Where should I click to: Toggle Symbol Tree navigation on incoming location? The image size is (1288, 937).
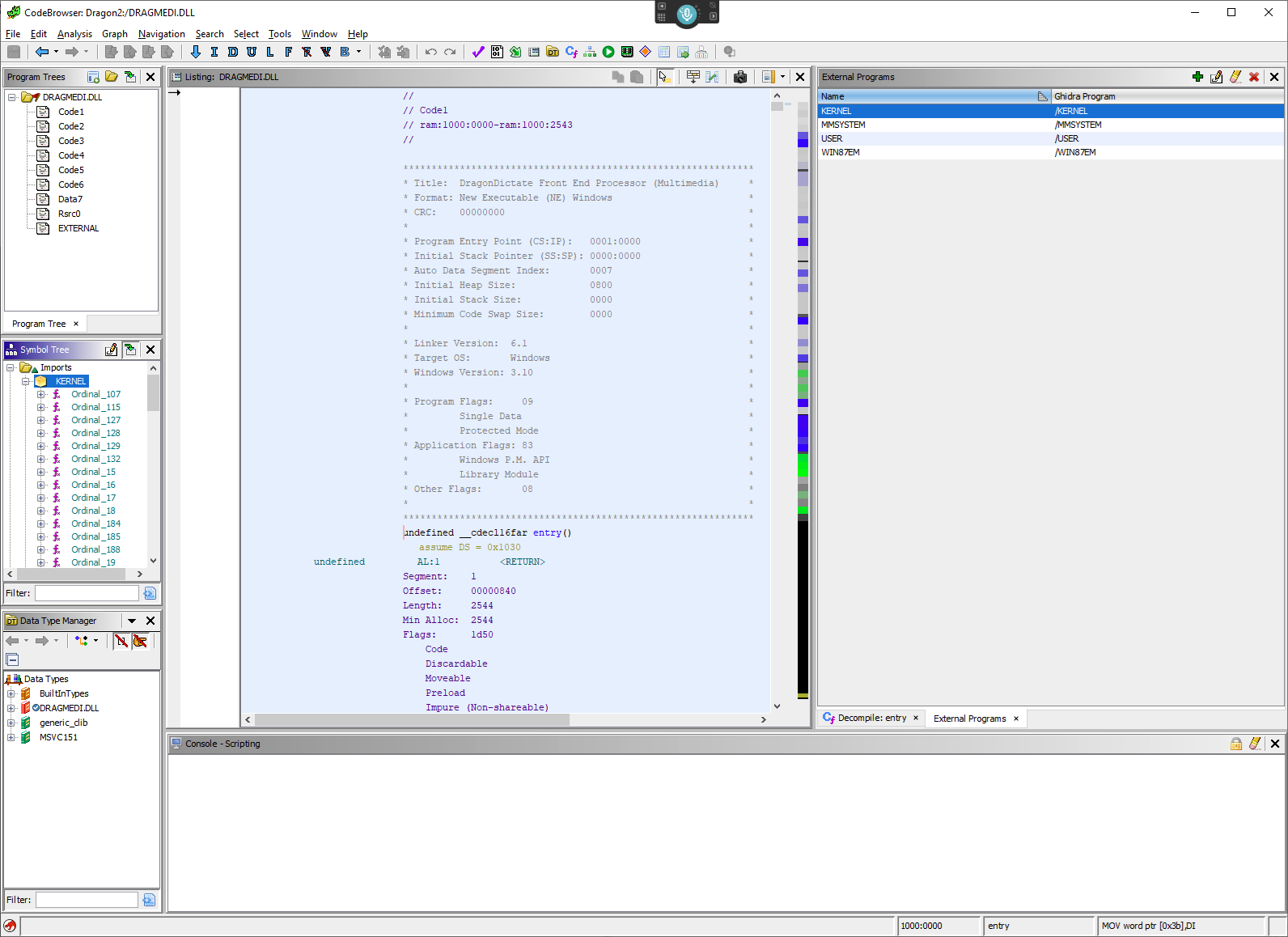[130, 350]
